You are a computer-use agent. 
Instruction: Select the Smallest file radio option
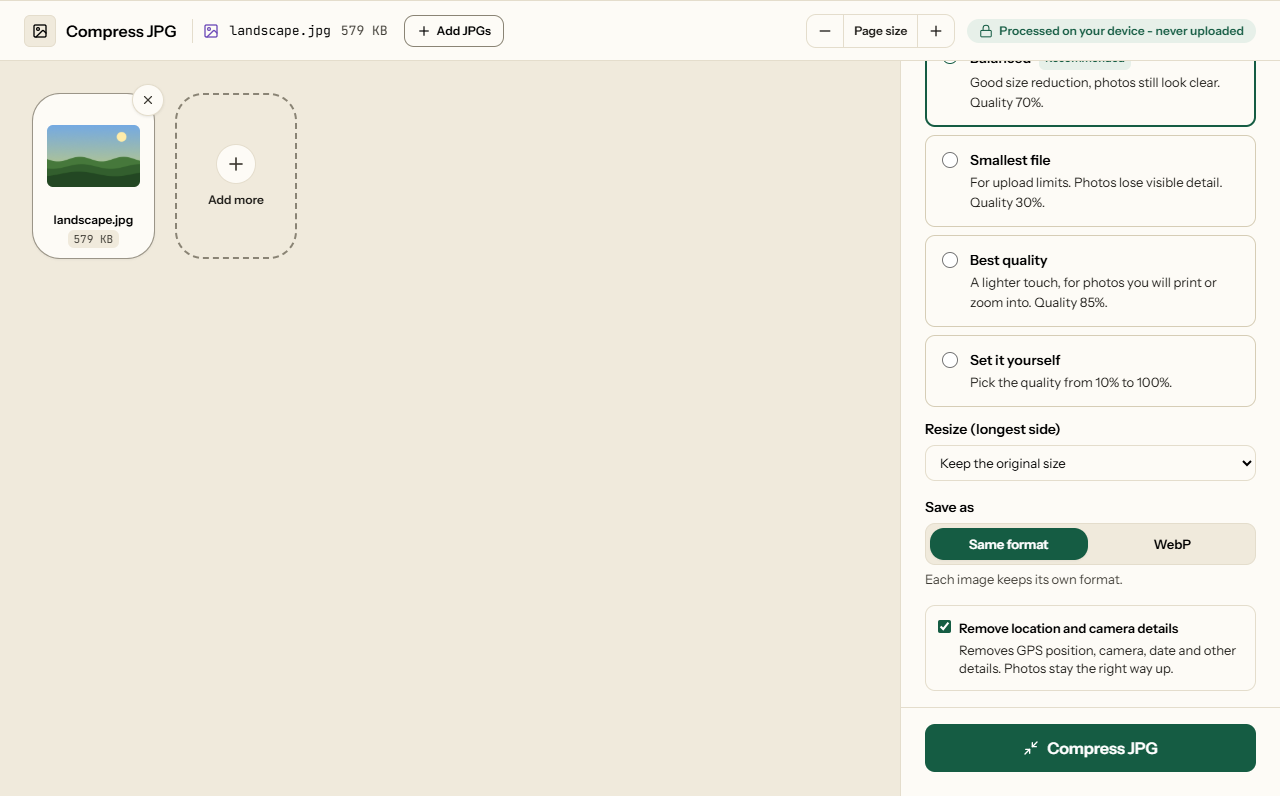tap(950, 160)
